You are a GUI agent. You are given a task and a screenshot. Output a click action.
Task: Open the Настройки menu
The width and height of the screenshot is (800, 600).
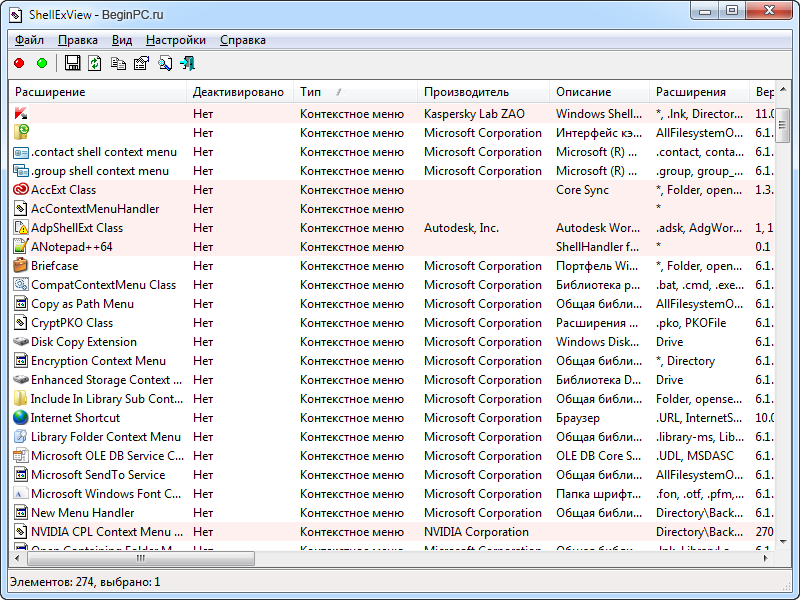coord(176,40)
